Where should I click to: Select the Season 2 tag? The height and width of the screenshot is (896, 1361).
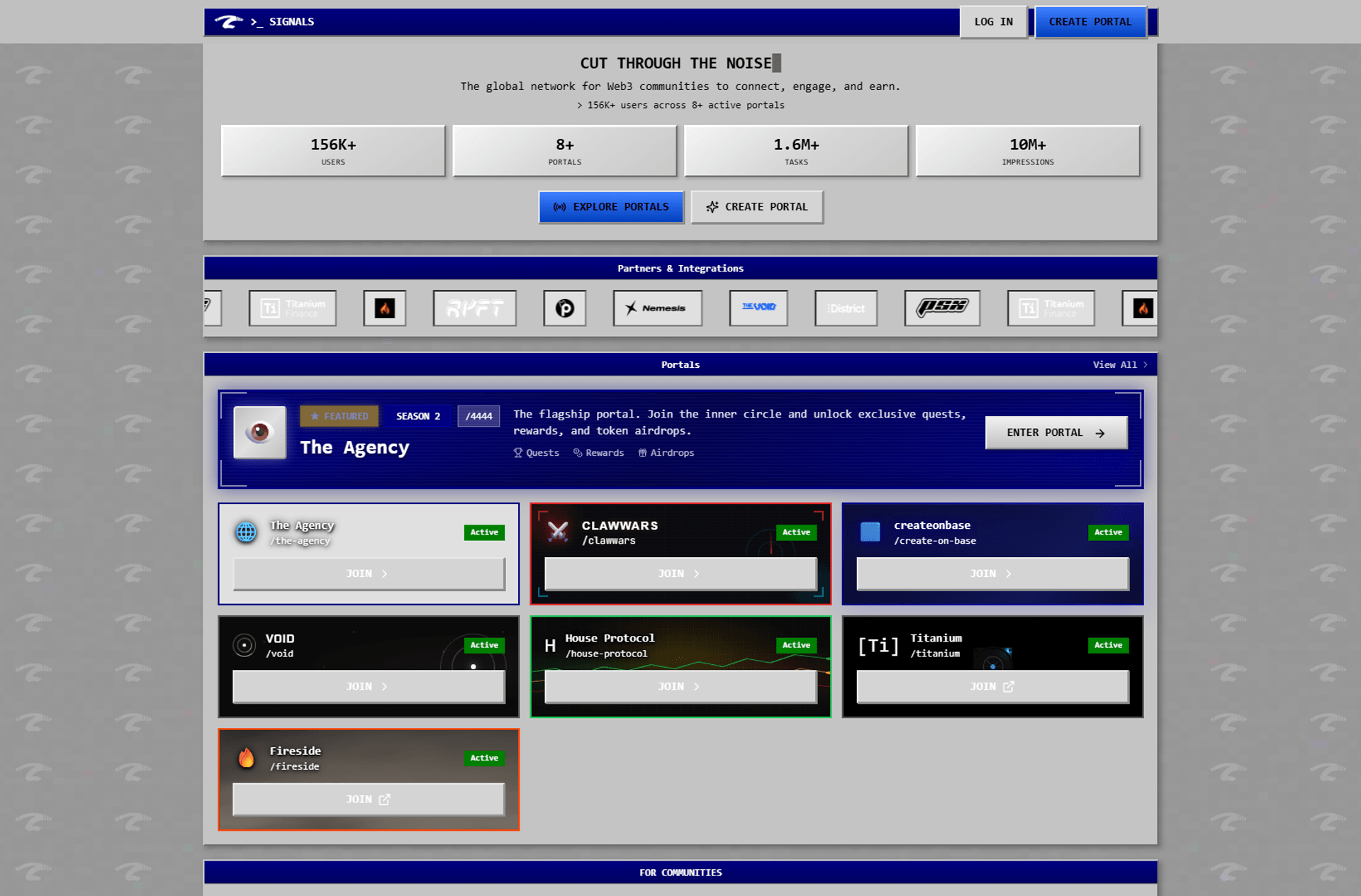coord(418,416)
